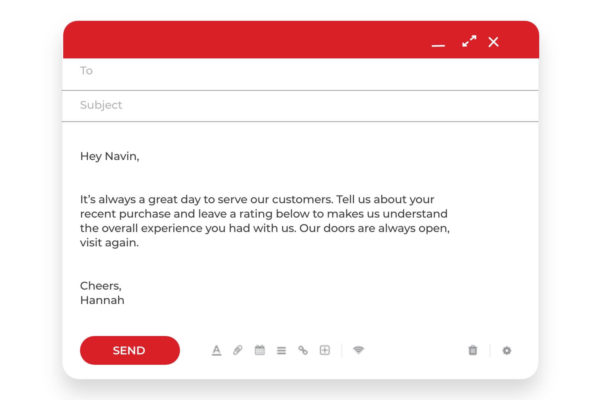Place cursor after the 'Hannah' signature

pyautogui.click(x=125, y=300)
